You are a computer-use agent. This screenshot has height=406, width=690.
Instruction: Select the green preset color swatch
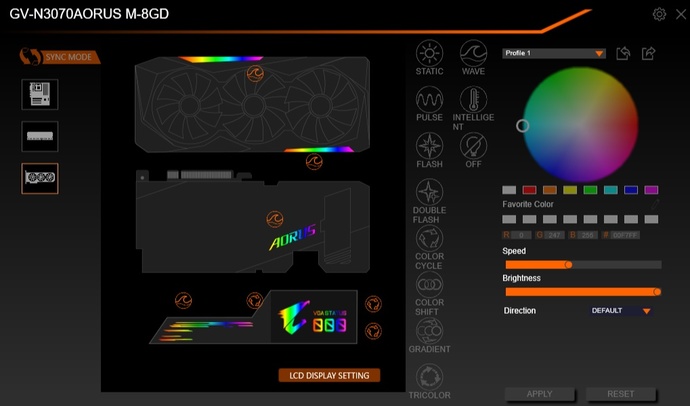590,190
